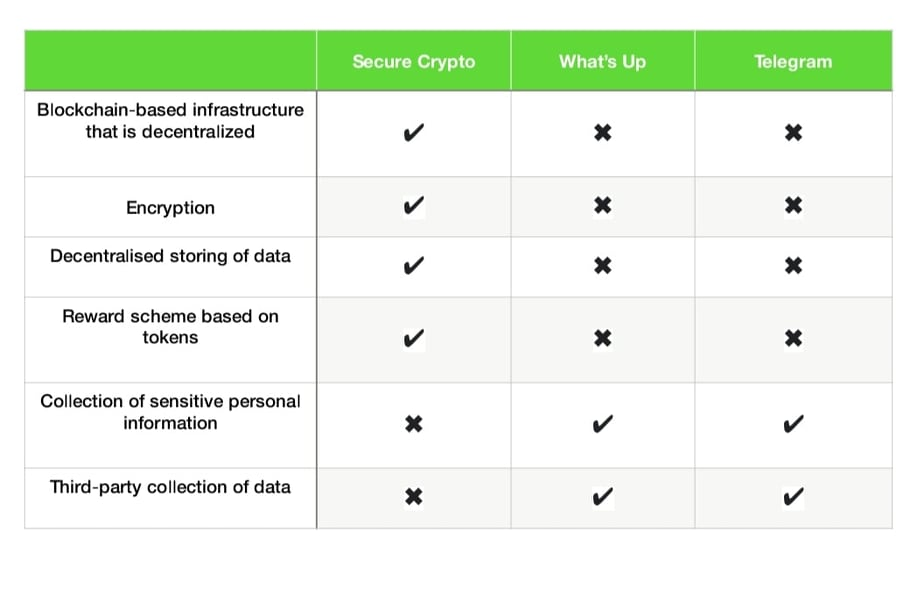919x597 pixels.
Task: Click Secure Crypto checkmark for Blockchain-based infrastructure
Action: pos(413,133)
